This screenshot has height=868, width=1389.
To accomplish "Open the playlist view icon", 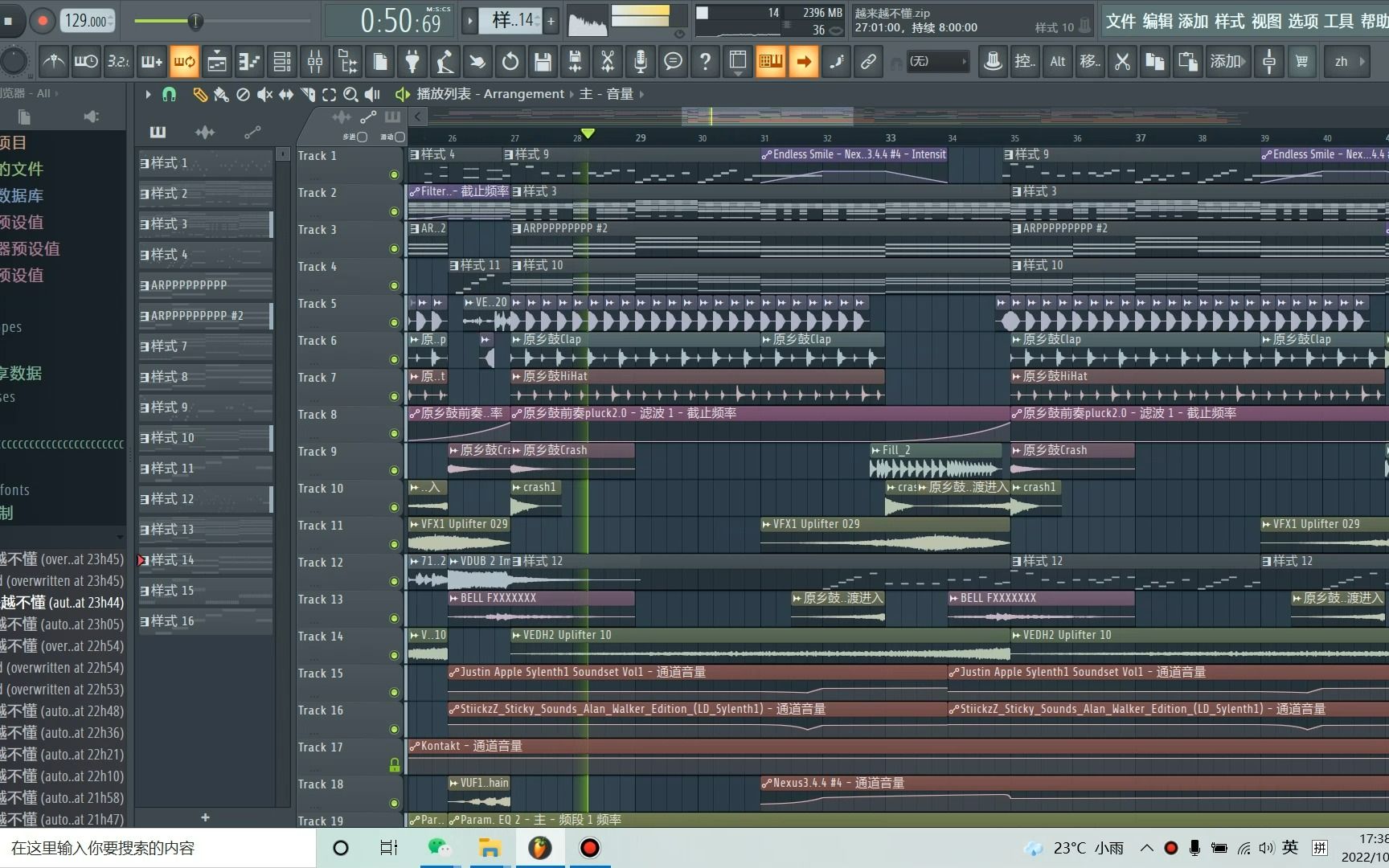I will (217, 61).
